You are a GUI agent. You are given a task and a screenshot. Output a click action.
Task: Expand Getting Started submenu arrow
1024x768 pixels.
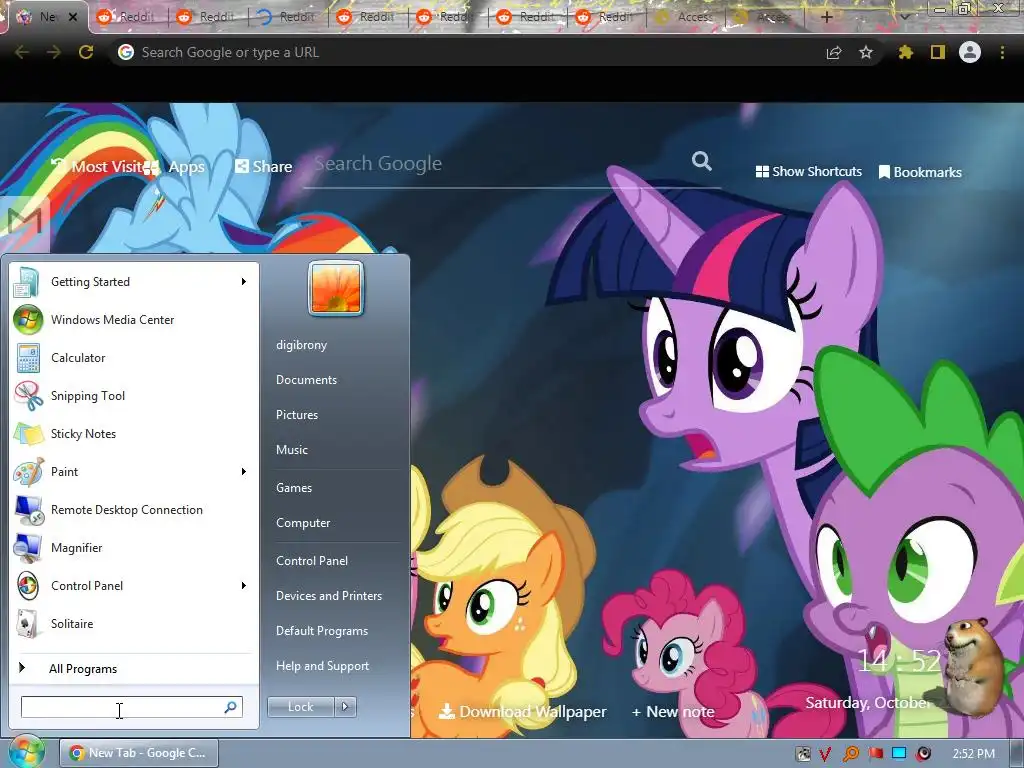244,282
